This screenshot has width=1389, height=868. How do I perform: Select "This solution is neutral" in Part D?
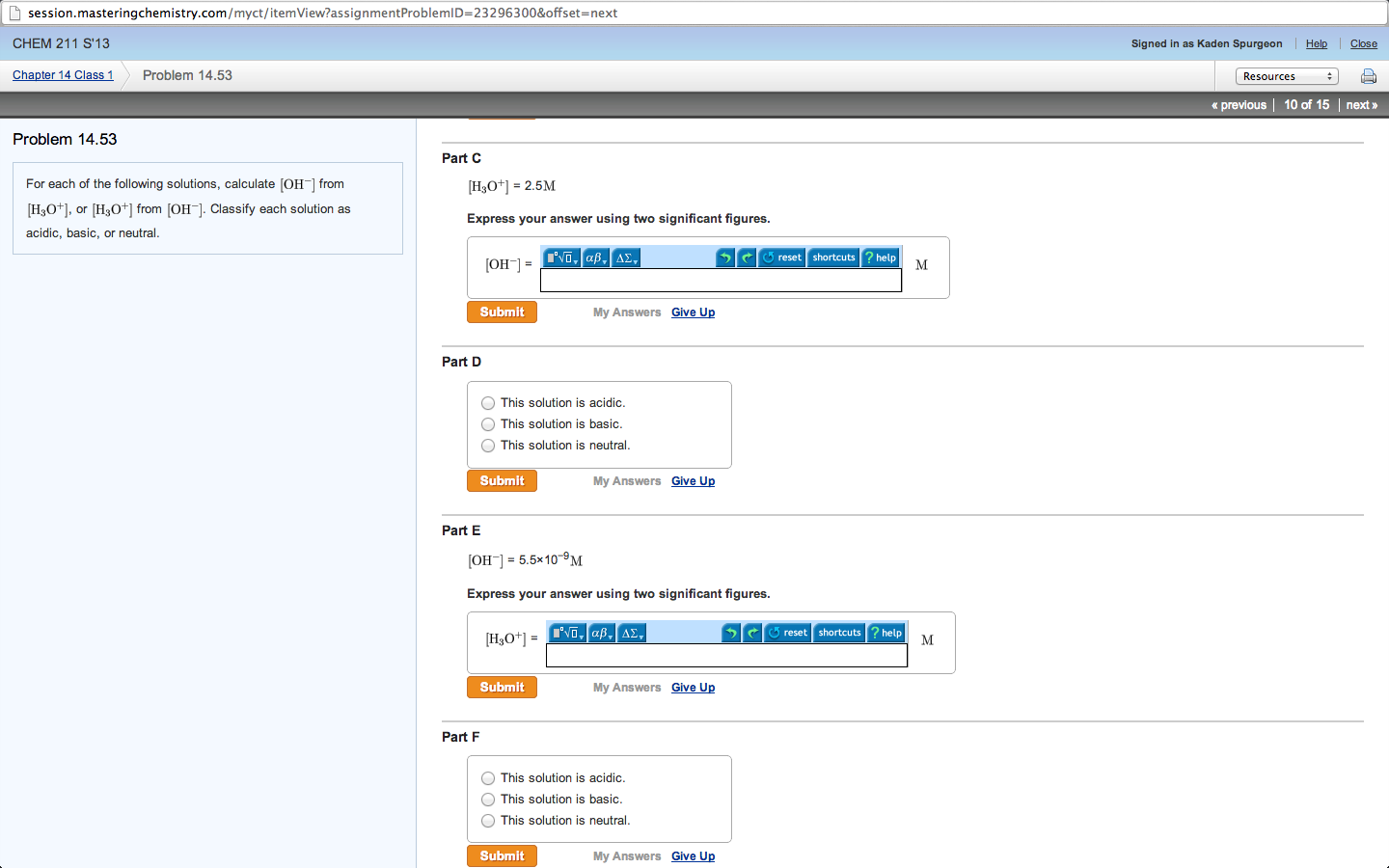(x=488, y=445)
